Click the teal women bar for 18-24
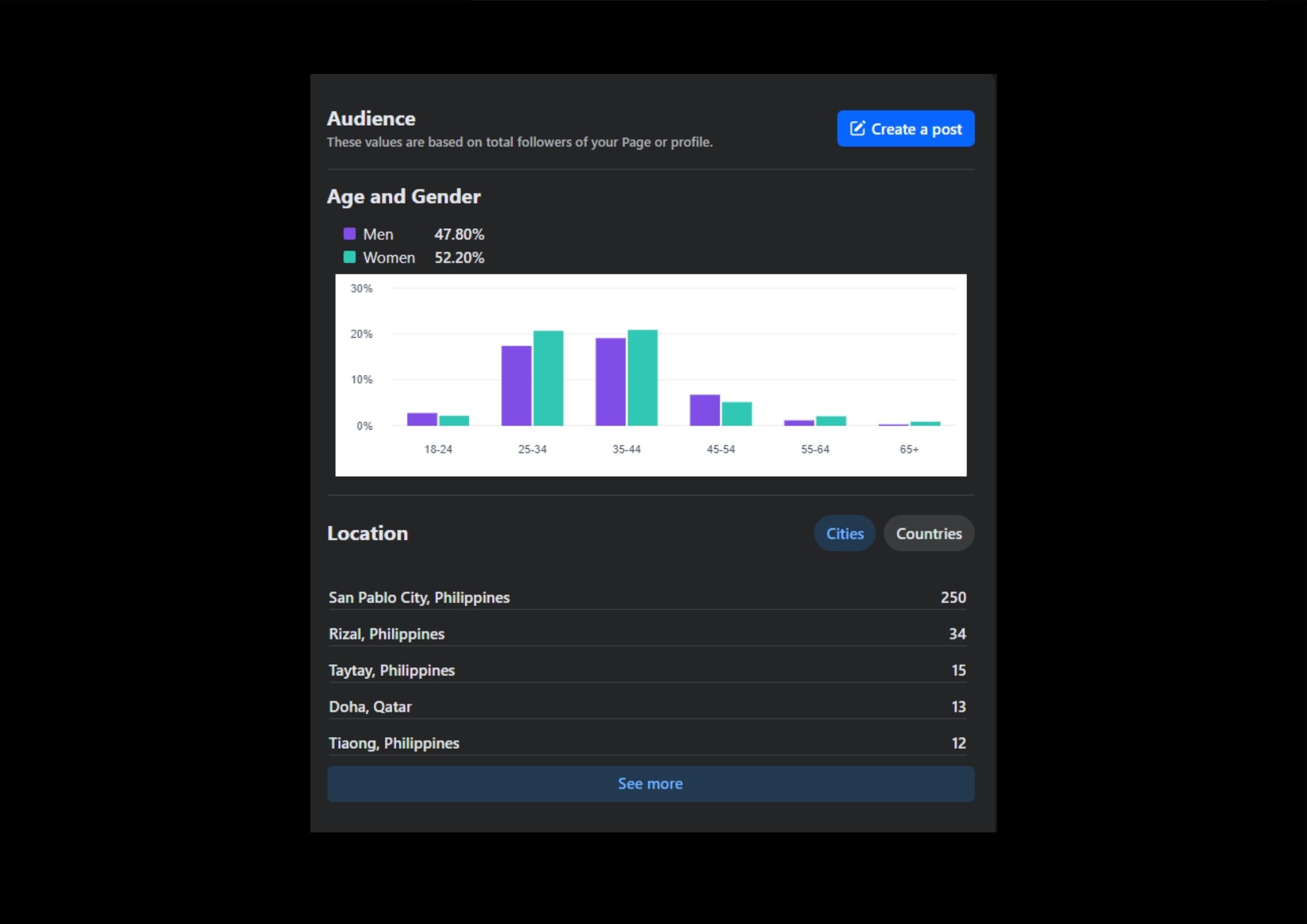Image resolution: width=1307 pixels, height=924 pixels. (454, 420)
